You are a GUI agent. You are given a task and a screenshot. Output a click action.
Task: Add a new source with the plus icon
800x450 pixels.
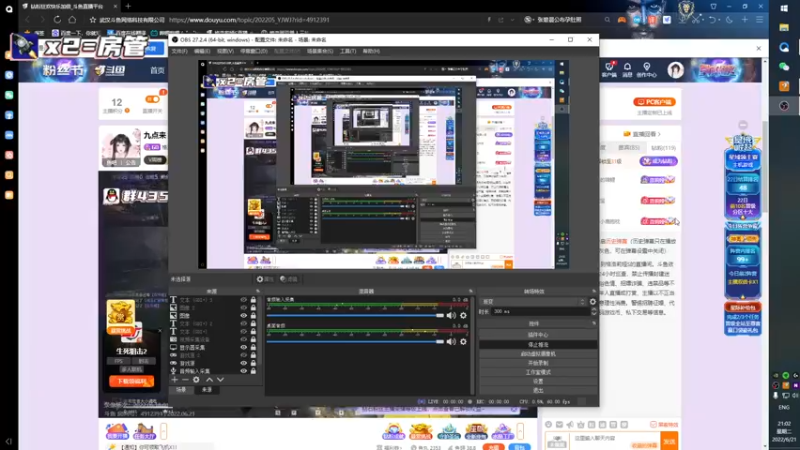tap(174, 380)
